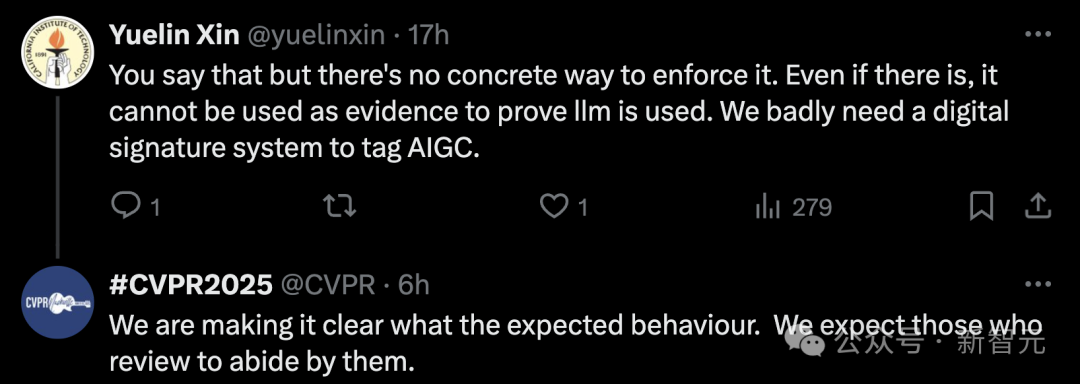Bookmark Yuelin Xin's tweet
Screen dimensions: 1080x384
pyautogui.click(x=981, y=206)
